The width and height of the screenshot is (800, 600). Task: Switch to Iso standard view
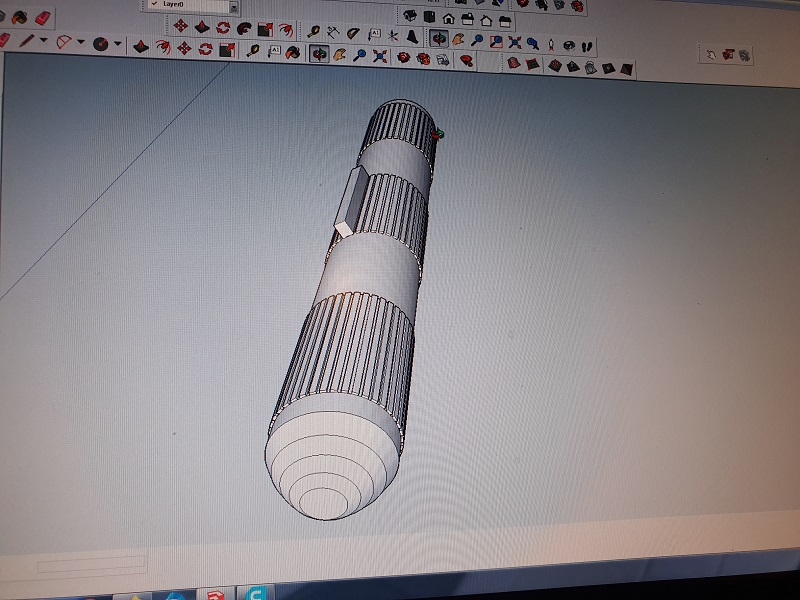[411, 16]
